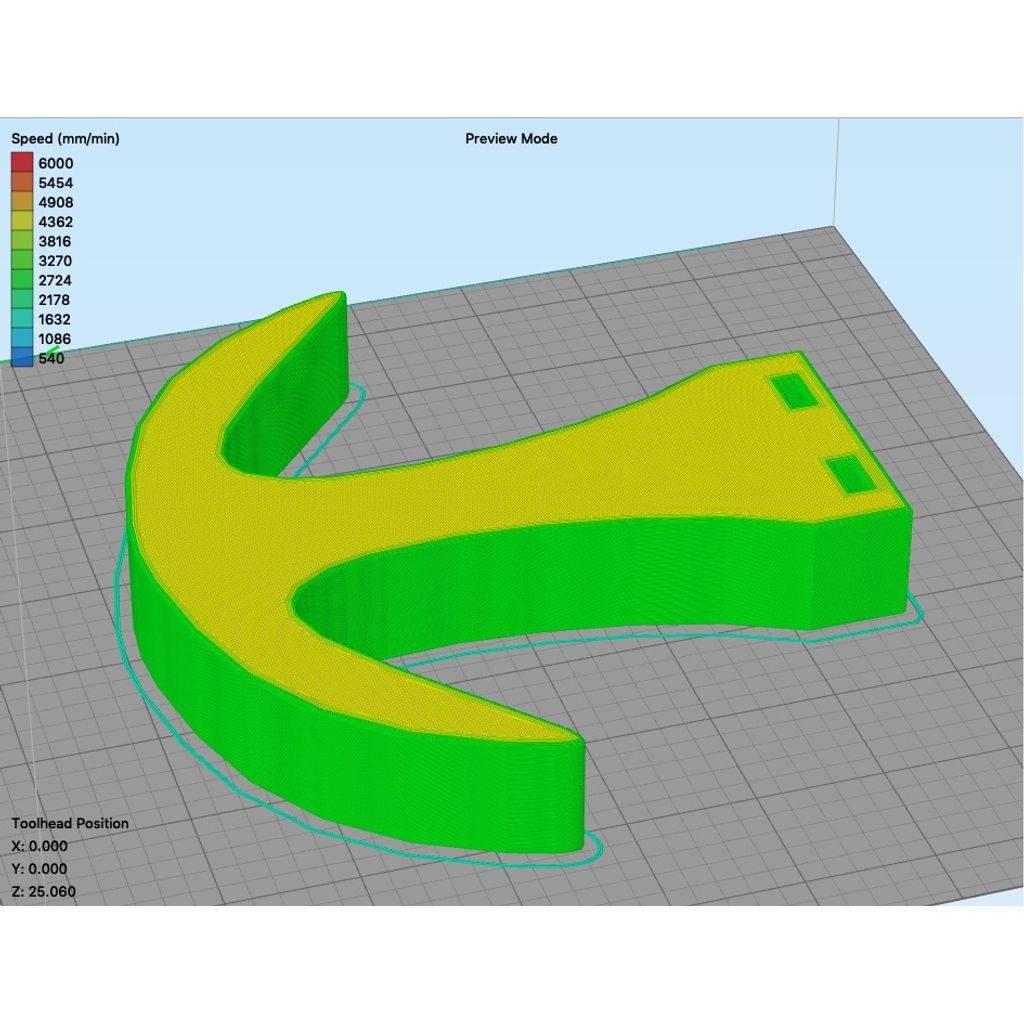The height and width of the screenshot is (1024, 1024).
Task: Select the toolhead Y: 0.000 readout
Action: tap(40, 869)
